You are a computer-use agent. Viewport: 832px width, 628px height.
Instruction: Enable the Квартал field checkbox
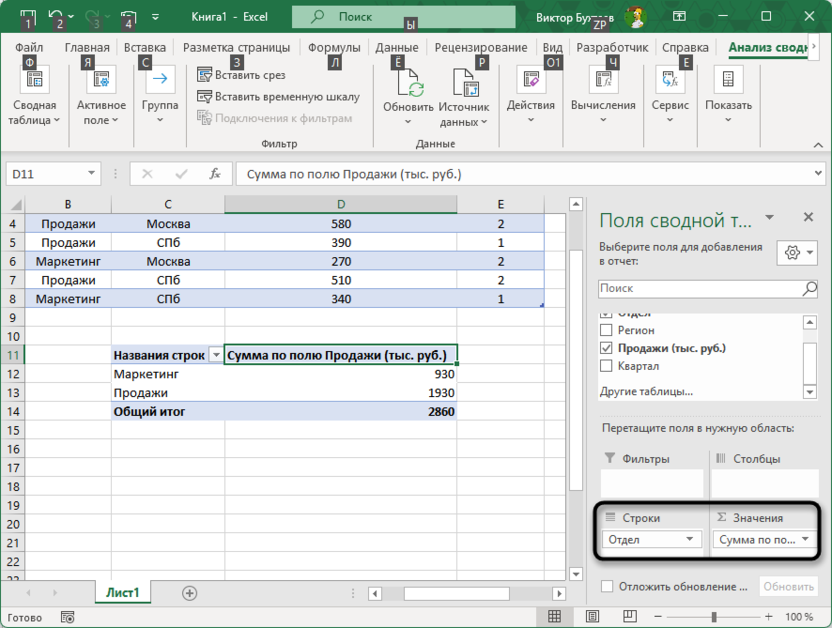click(606, 366)
